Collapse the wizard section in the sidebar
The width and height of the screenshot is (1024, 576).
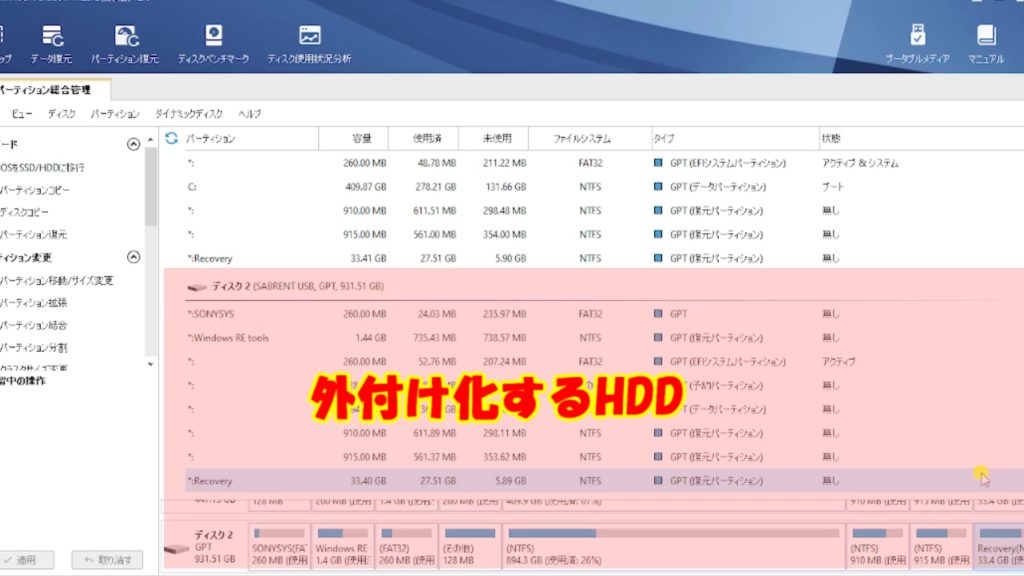click(133, 145)
